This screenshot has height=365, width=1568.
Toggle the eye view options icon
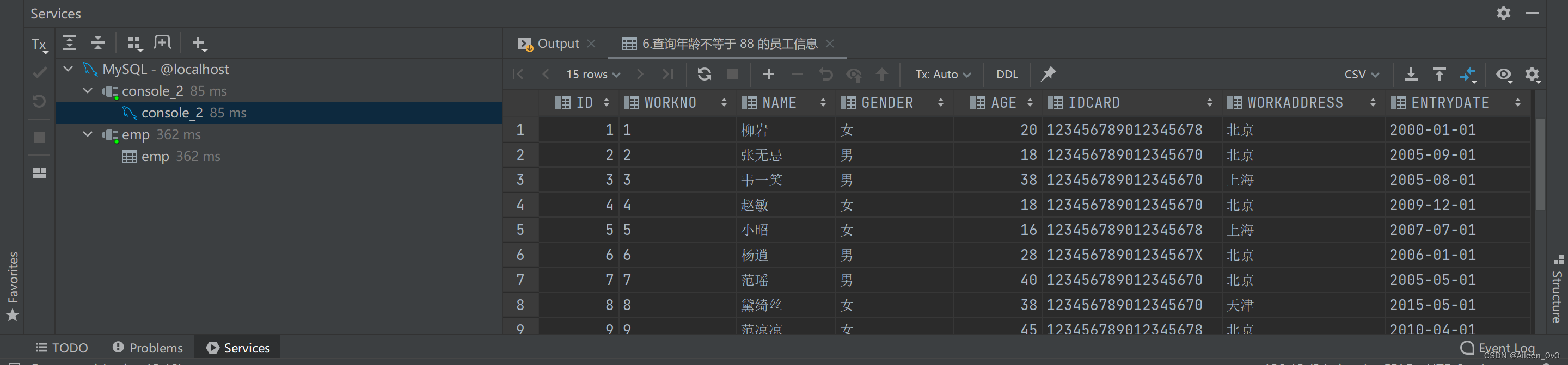pos(1503,74)
